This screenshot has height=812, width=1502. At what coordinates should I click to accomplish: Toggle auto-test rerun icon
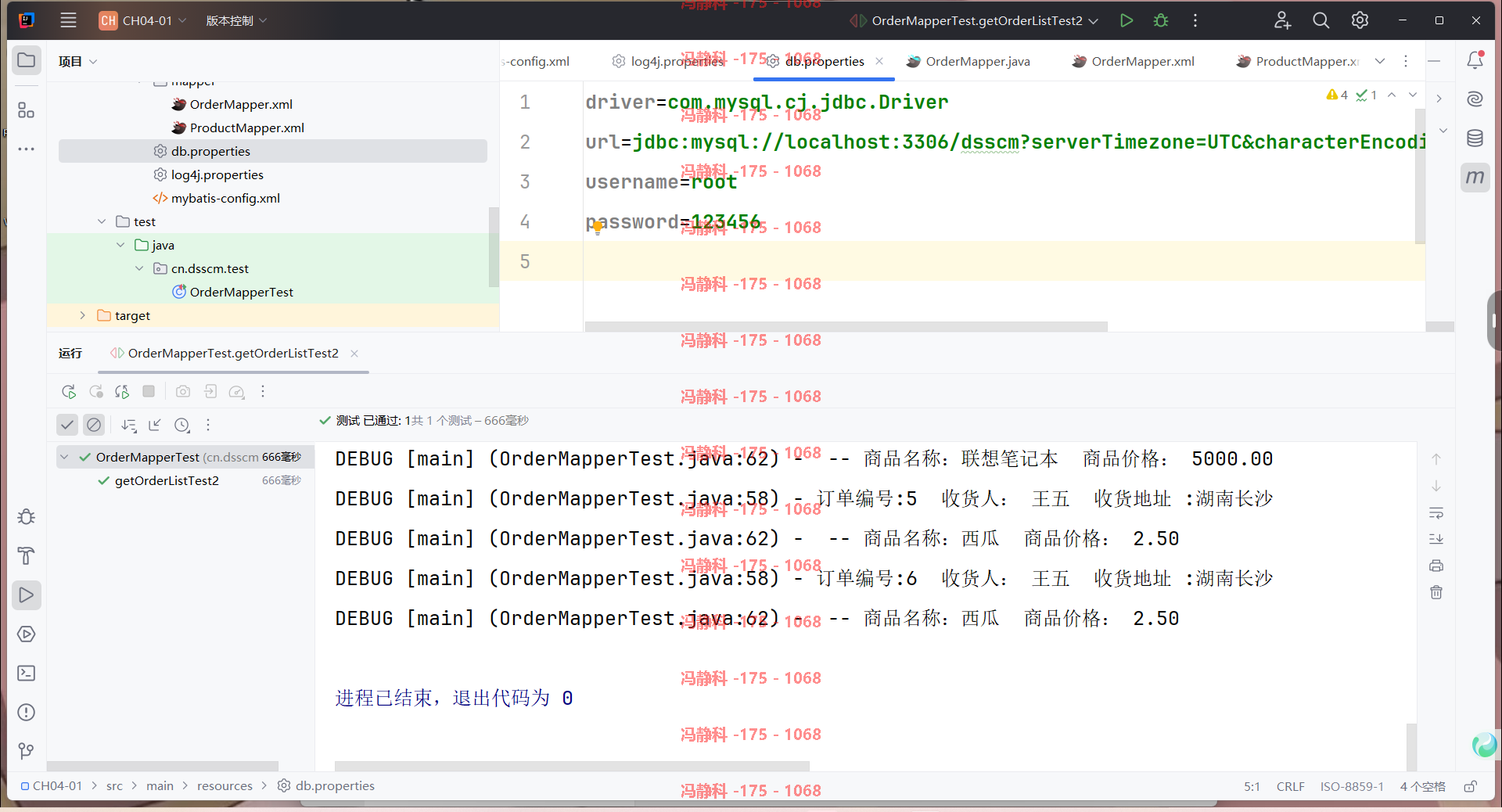(122, 392)
